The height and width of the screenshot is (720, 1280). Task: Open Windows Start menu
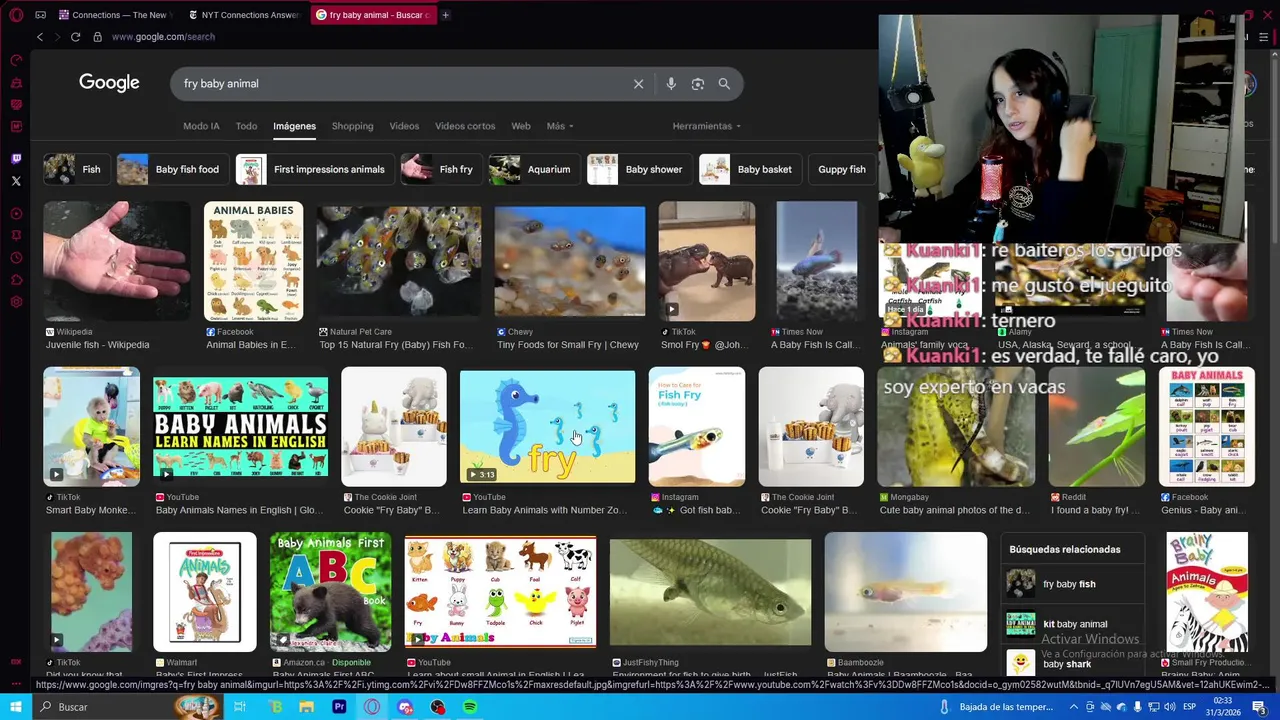click(16, 707)
